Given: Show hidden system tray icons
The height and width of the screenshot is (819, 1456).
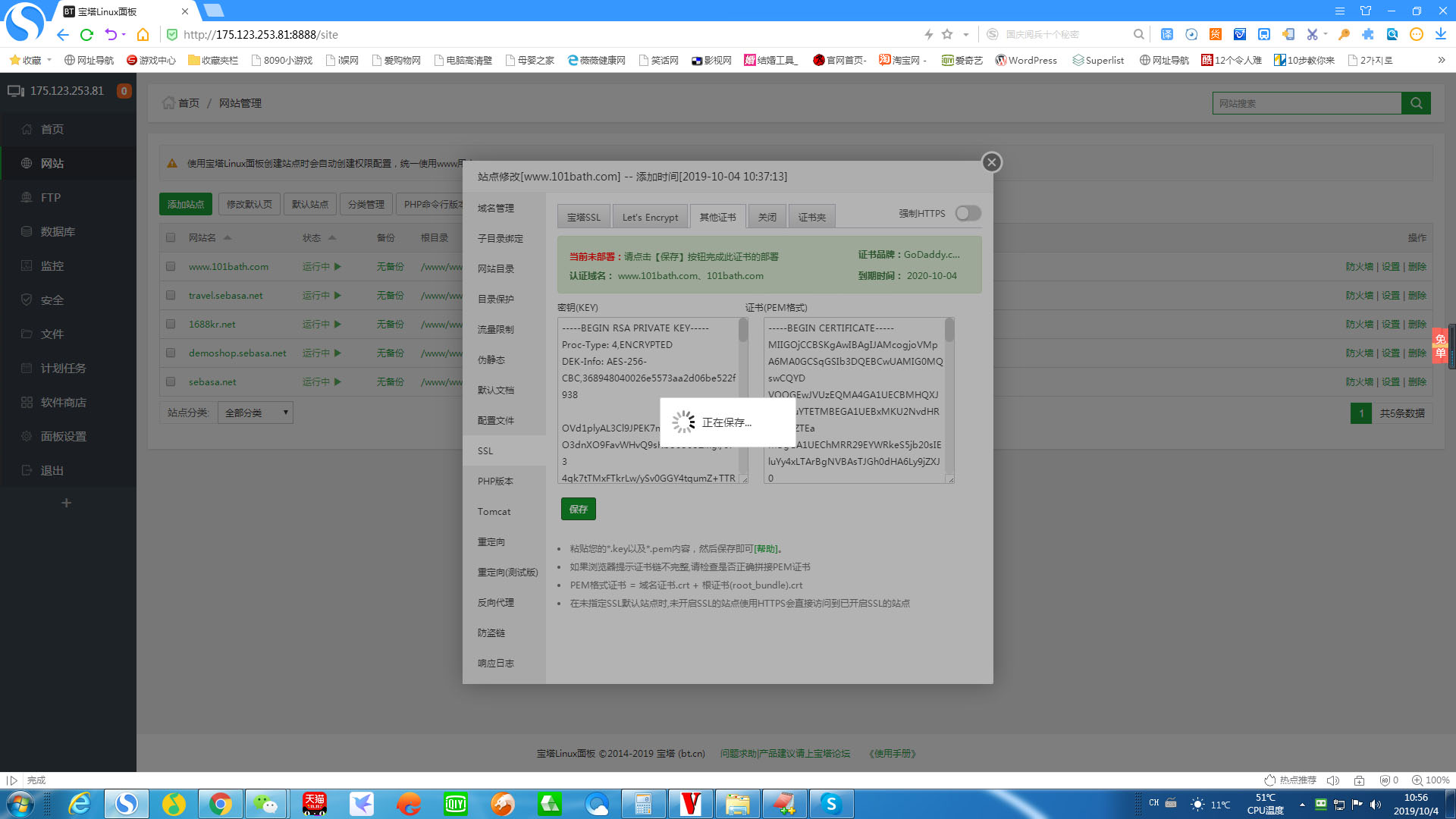Looking at the screenshot, I should coord(1302,804).
